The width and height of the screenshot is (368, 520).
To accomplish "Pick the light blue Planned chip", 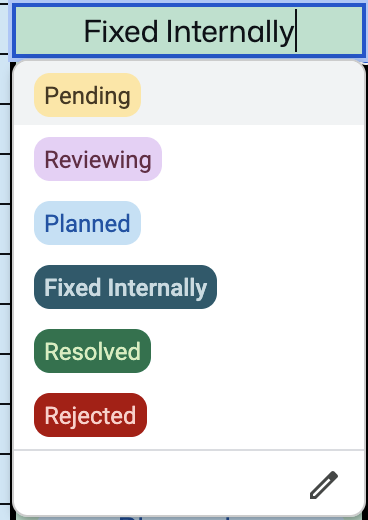I will click(x=87, y=223).
